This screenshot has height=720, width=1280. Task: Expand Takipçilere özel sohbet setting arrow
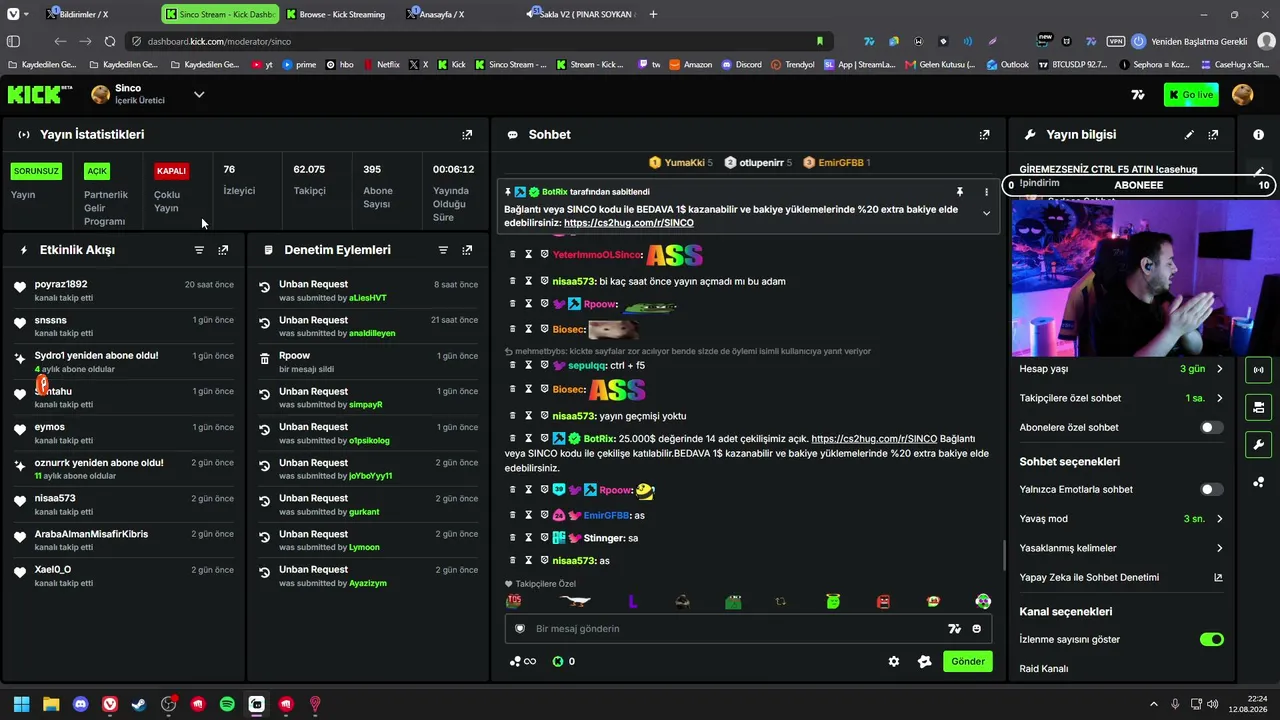point(1219,398)
